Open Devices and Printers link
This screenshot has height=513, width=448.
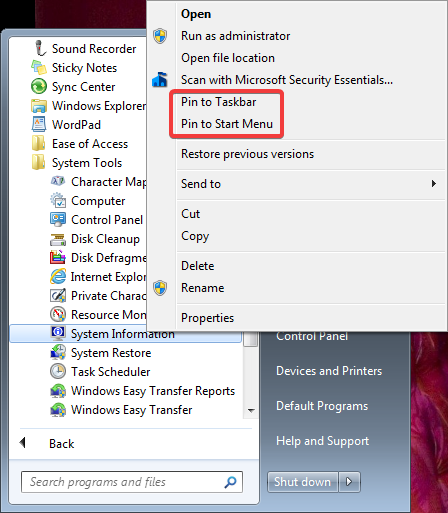pos(329,371)
